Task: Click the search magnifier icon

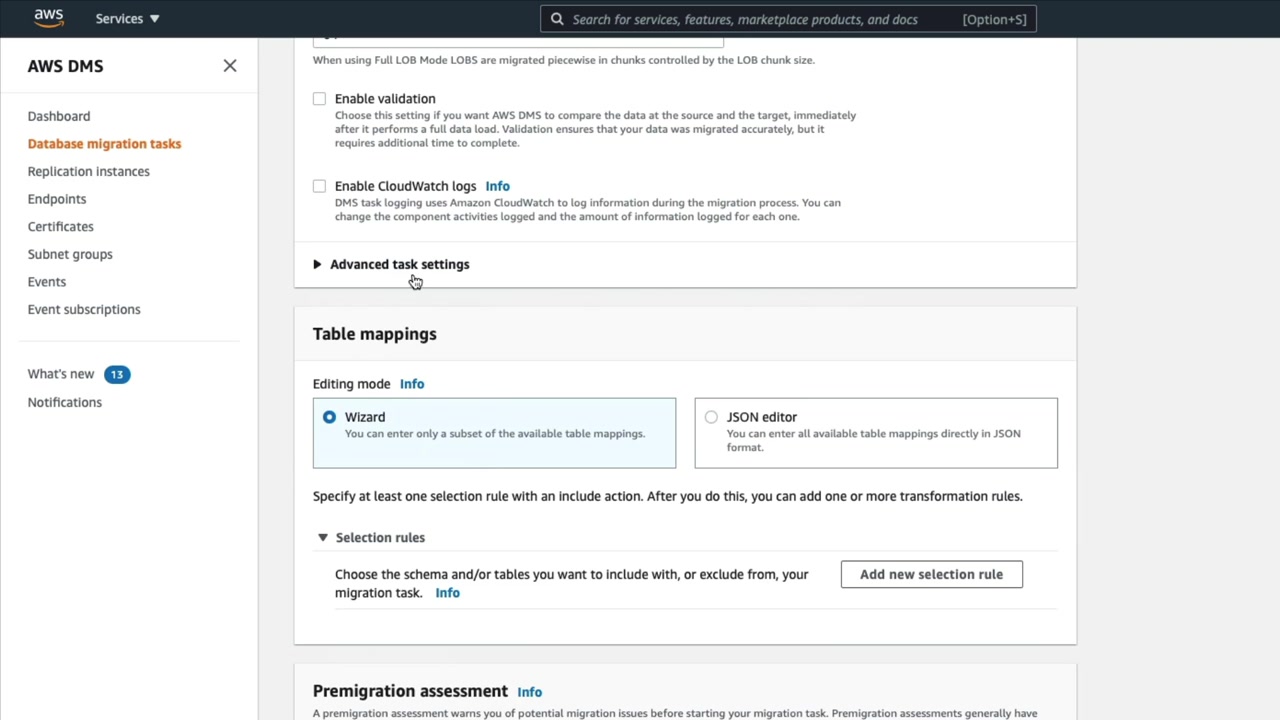Action: click(x=557, y=19)
